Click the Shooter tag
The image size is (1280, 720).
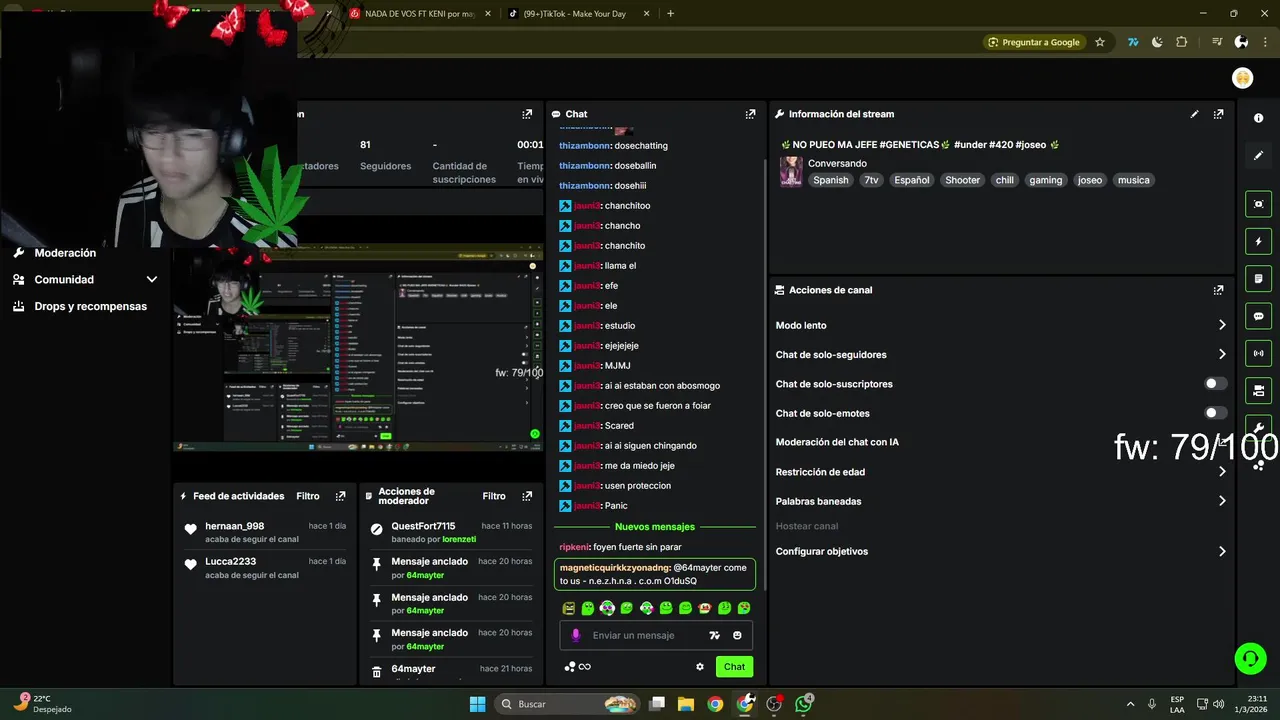962,180
